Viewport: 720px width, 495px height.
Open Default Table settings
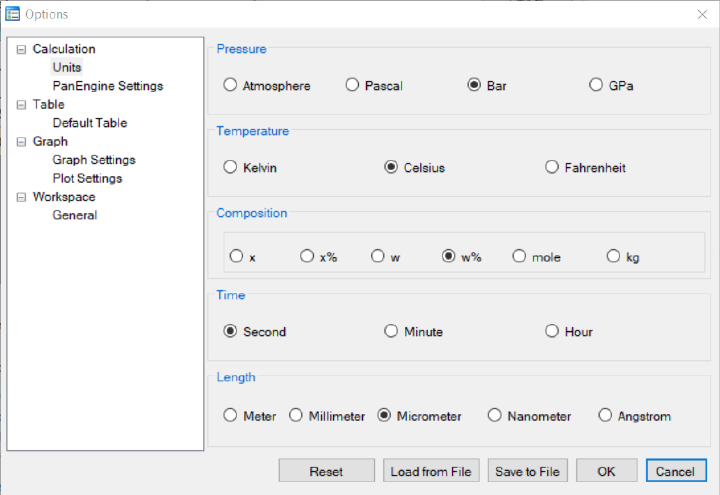click(90, 123)
